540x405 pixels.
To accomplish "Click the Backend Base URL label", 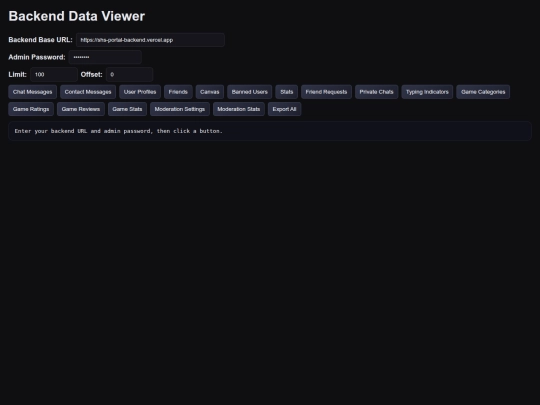I will coord(40,40).
